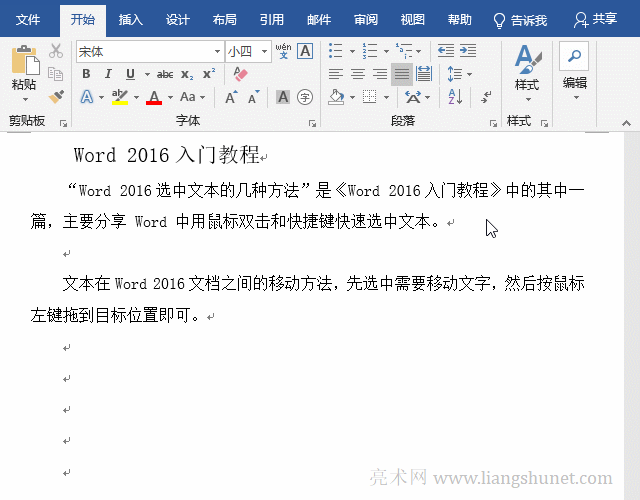Click the Distributed alignment icon
640x500 pixels.
coord(424,74)
